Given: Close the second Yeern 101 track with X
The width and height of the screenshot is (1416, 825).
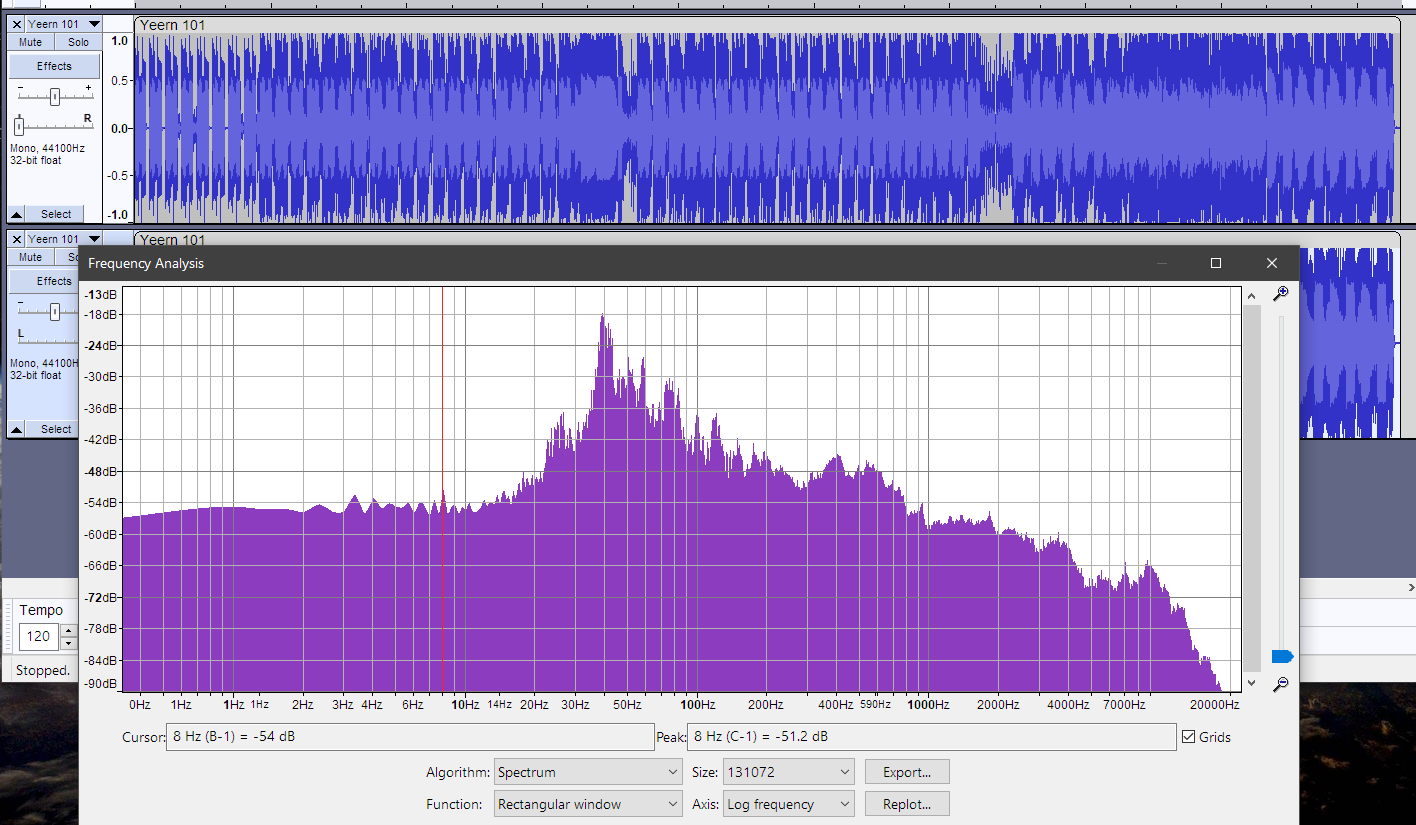Looking at the screenshot, I should pyautogui.click(x=17, y=239).
